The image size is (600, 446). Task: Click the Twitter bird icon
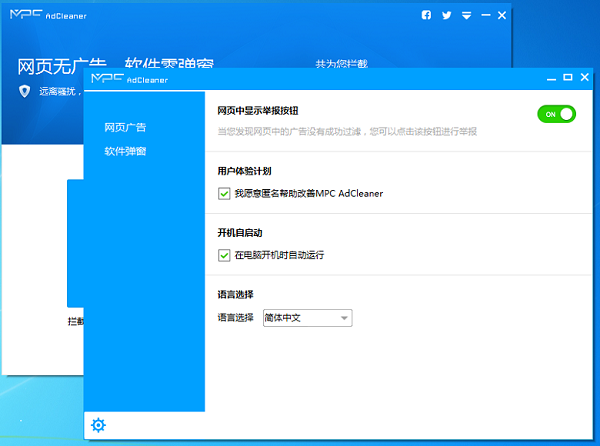(447, 15)
